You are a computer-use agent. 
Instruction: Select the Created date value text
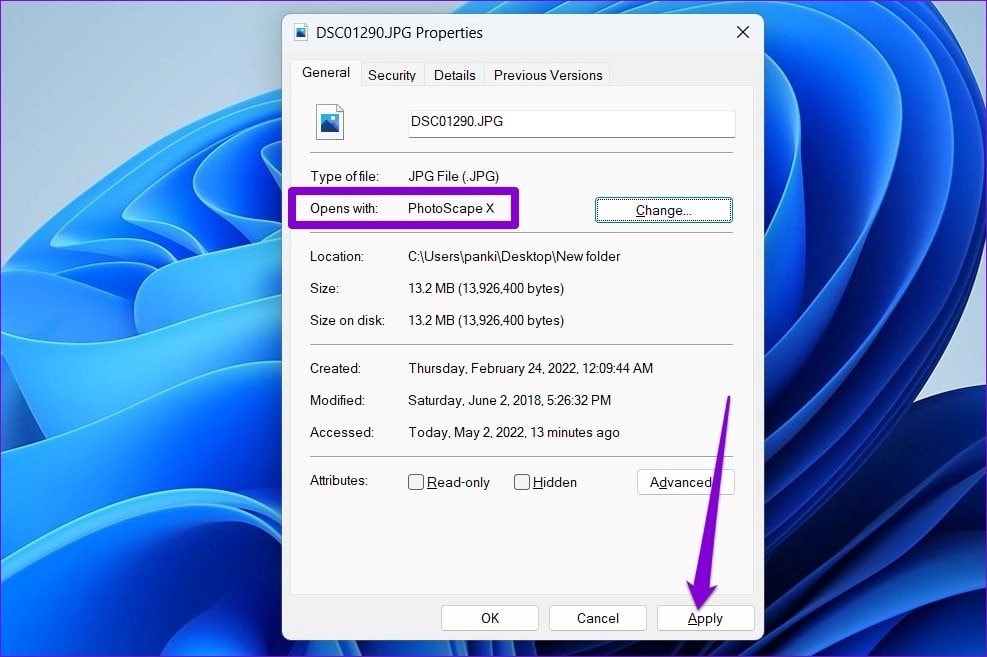[x=530, y=368]
